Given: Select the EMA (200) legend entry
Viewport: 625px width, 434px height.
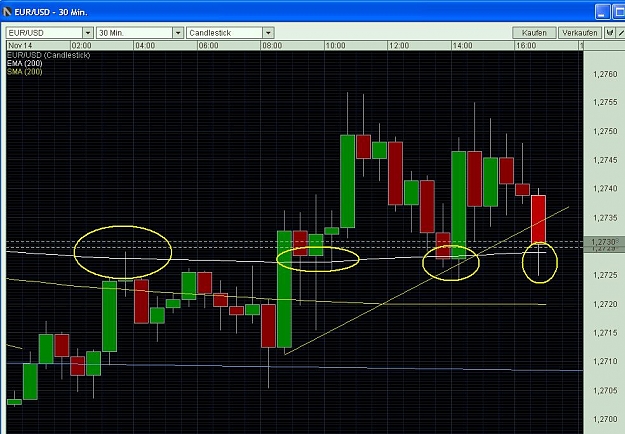Looking at the screenshot, I should pyautogui.click(x=25, y=63).
